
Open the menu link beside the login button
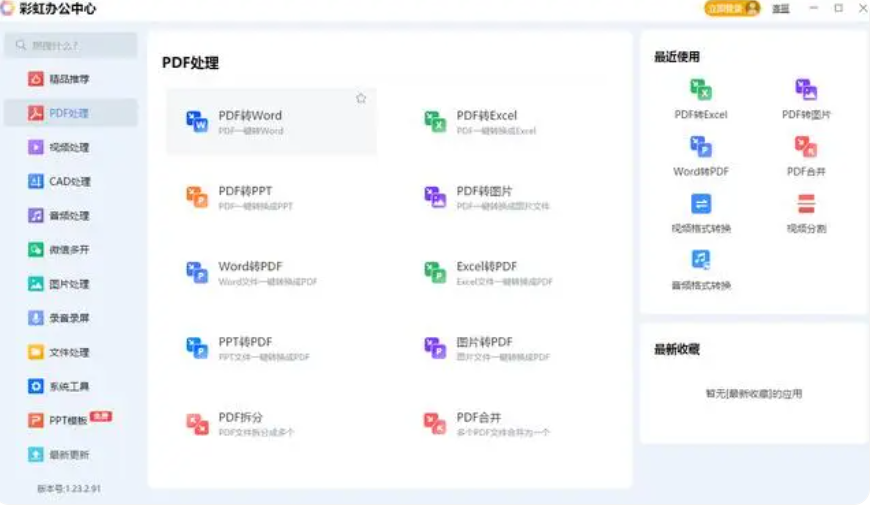click(x=781, y=9)
